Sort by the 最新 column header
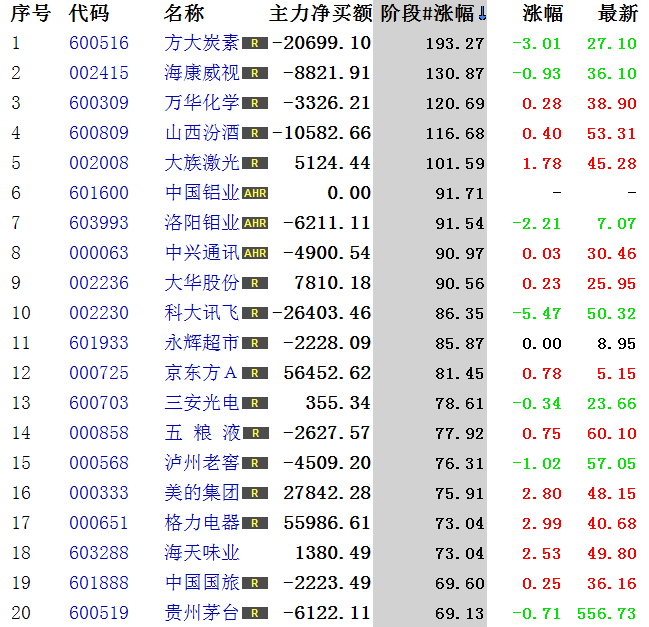 tap(618, 13)
